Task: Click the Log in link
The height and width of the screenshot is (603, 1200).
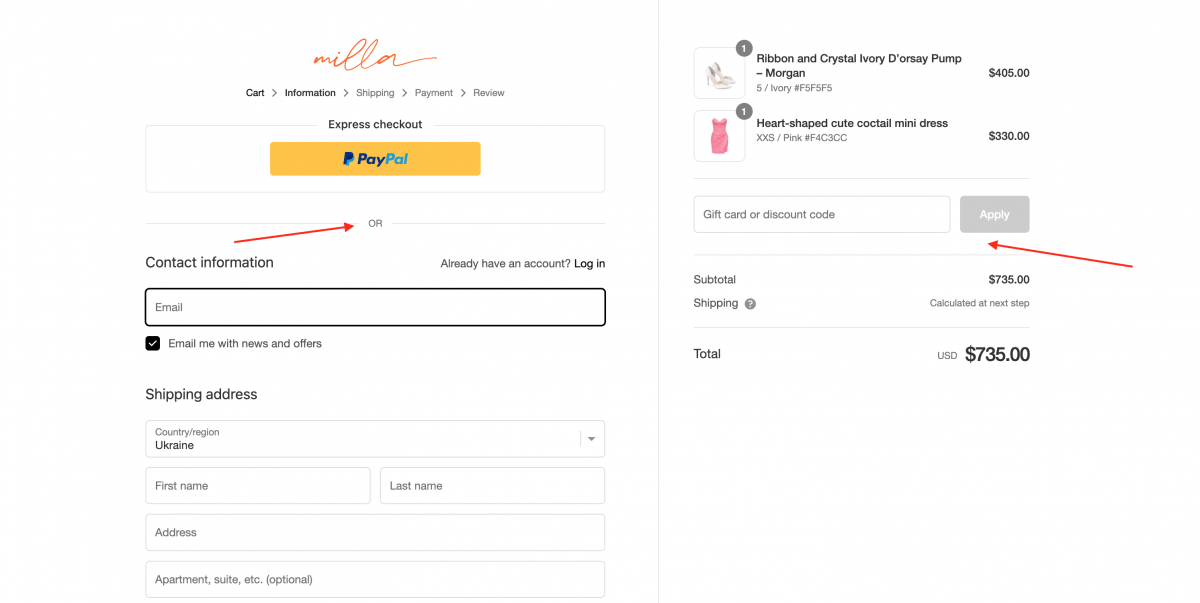Action: coord(589,264)
